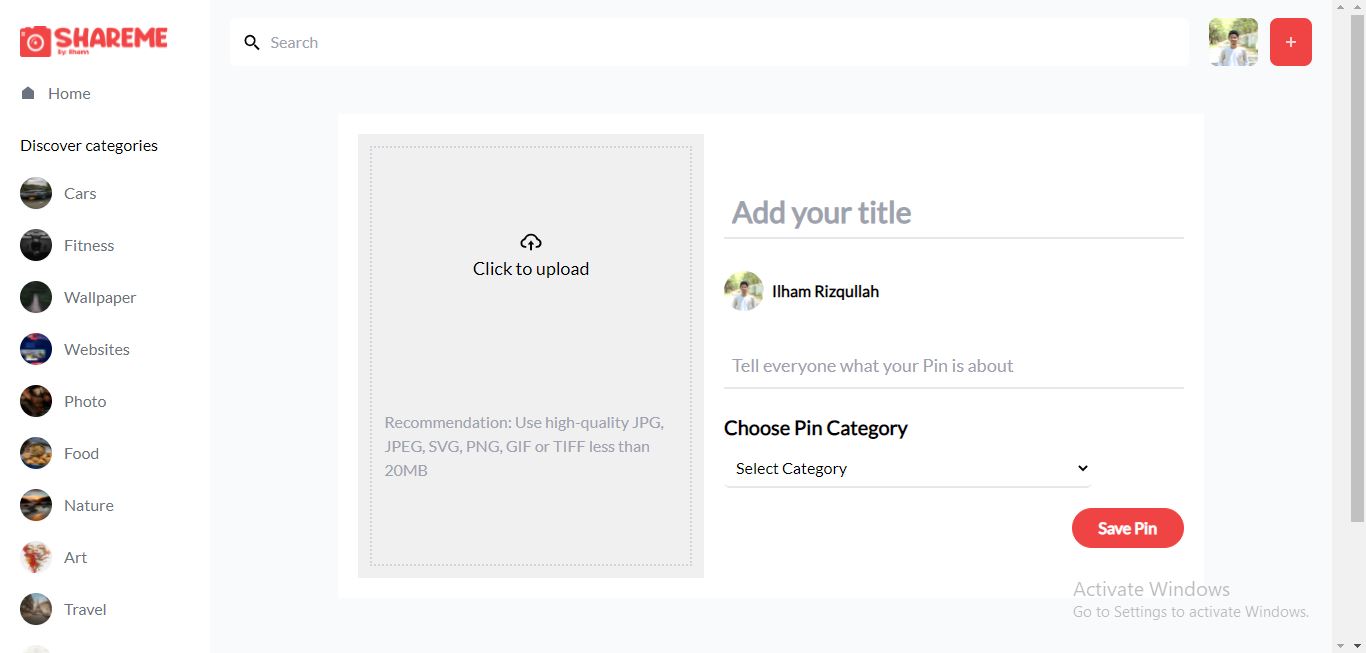Viewport: 1366px width, 653px height.
Task: Select the Travel category
Action: click(85, 609)
